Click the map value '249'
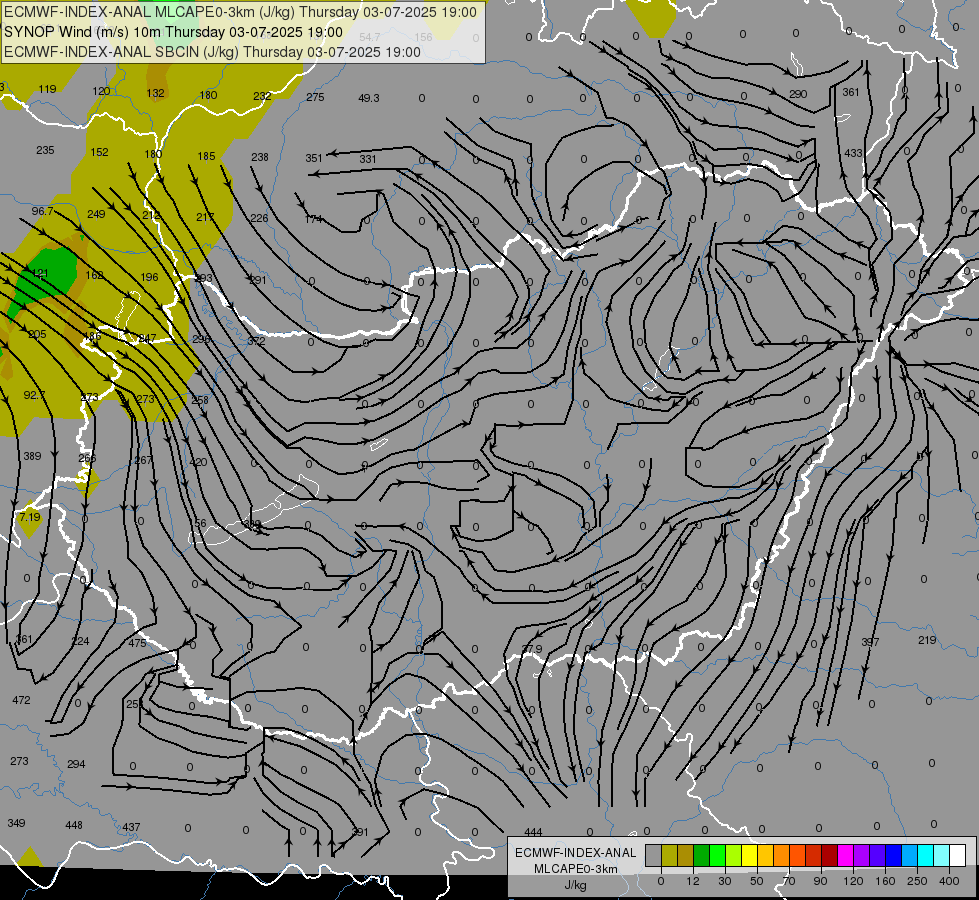This screenshot has height=900, width=979. pyautogui.click(x=96, y=214)
